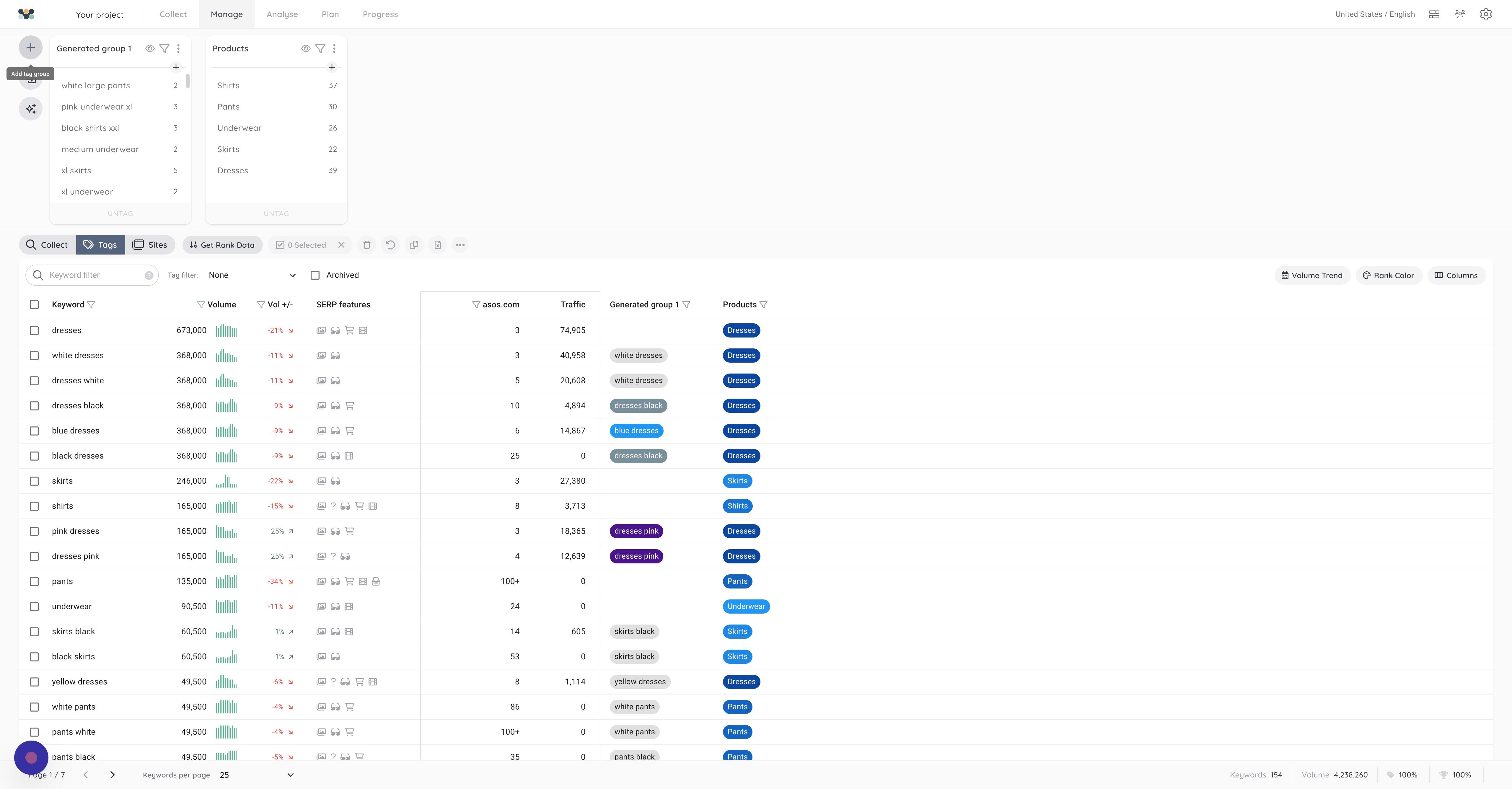The image size is (1512, 789).
Task: Open the project list icon in top bar
Action: (x=1434, y=14)
